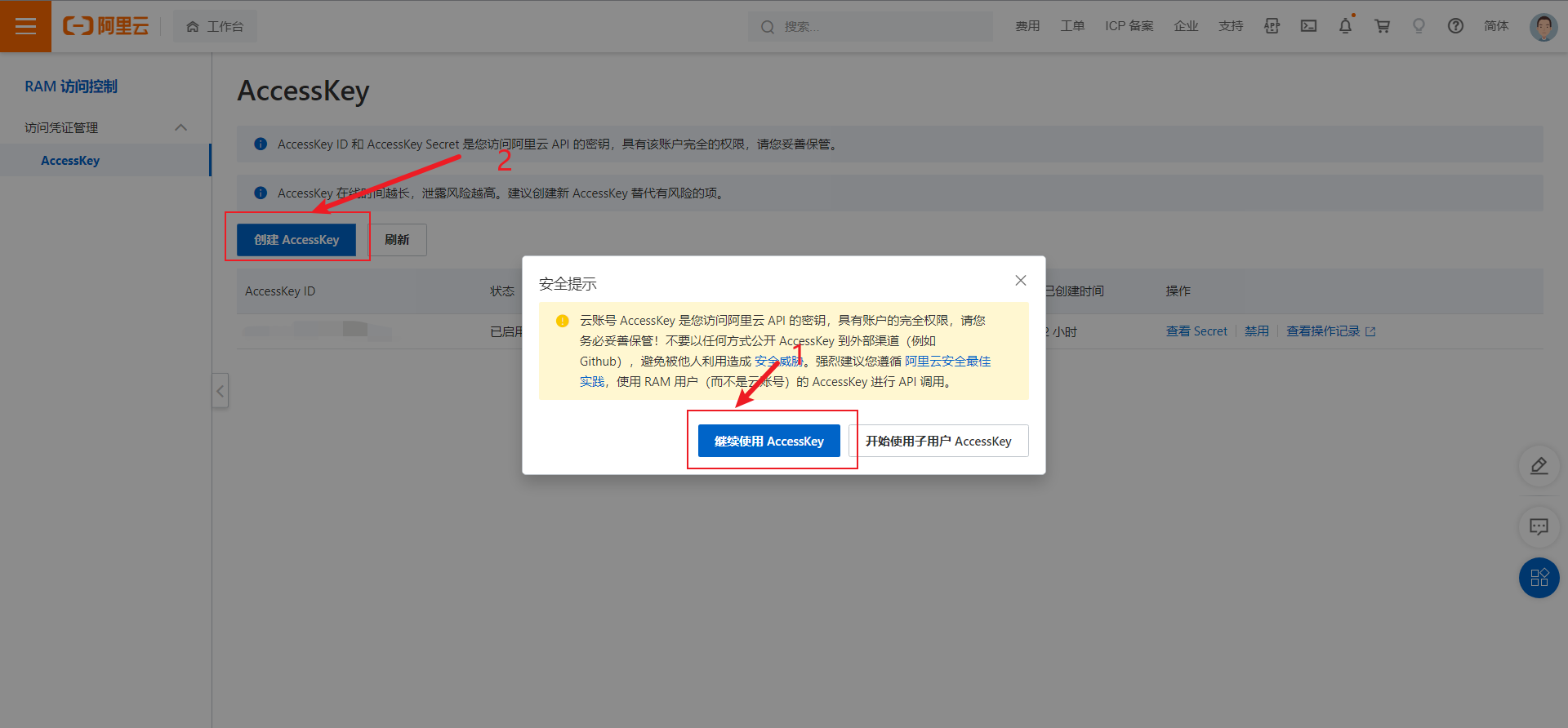Select AccessKey in the sidebar
Viewport: 1568px width, 728px height.
pos(70,161)
